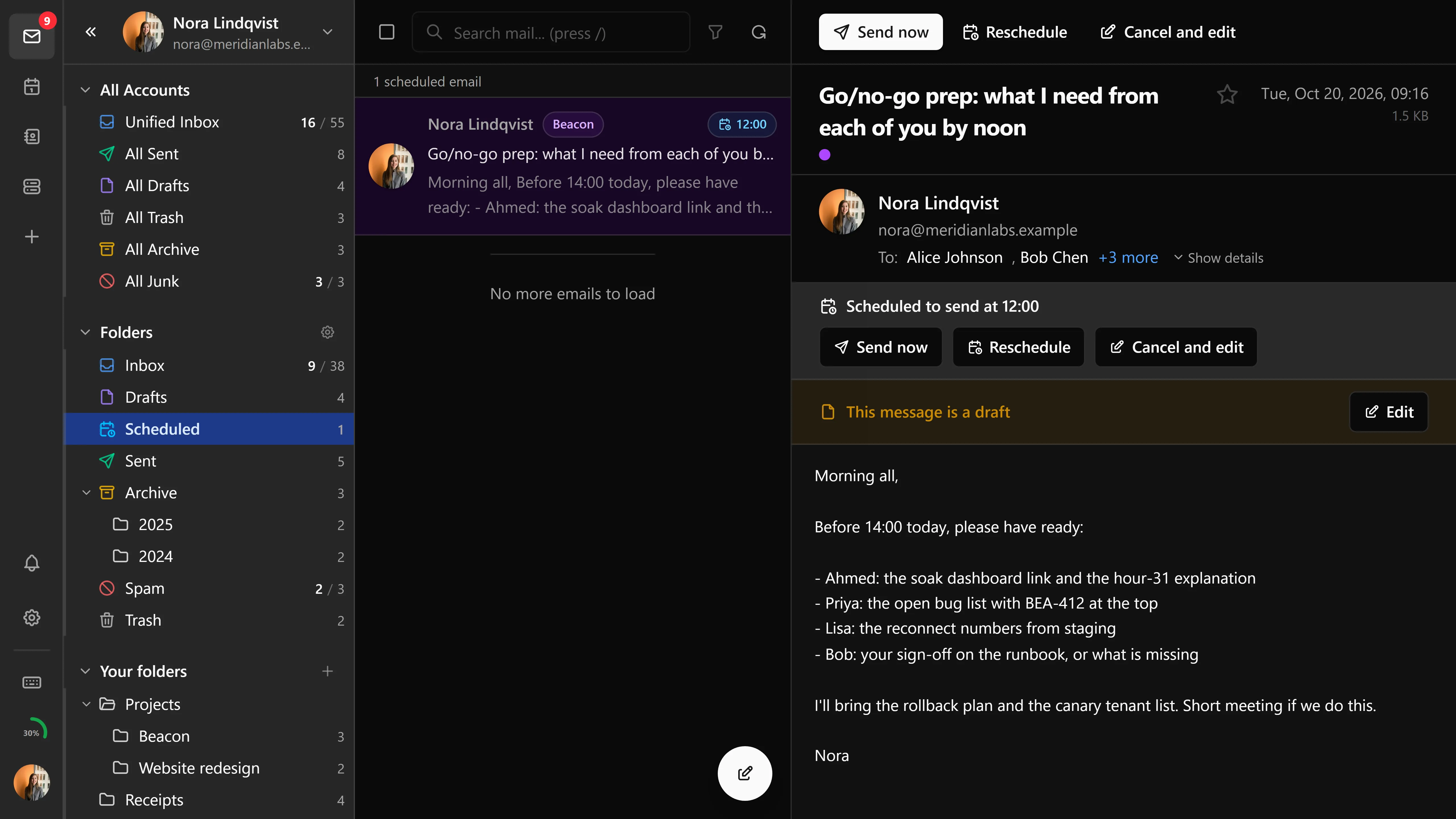Open the Drafts folder
Screen dimensions: 1456x819
210,397
